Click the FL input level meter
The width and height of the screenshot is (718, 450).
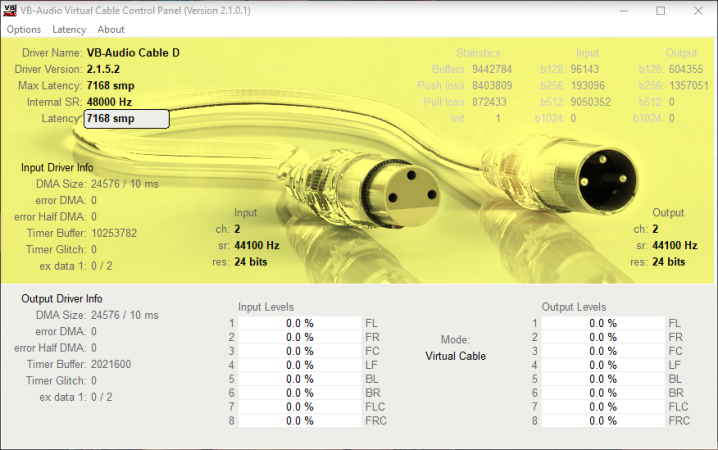(x=300, y=323)
